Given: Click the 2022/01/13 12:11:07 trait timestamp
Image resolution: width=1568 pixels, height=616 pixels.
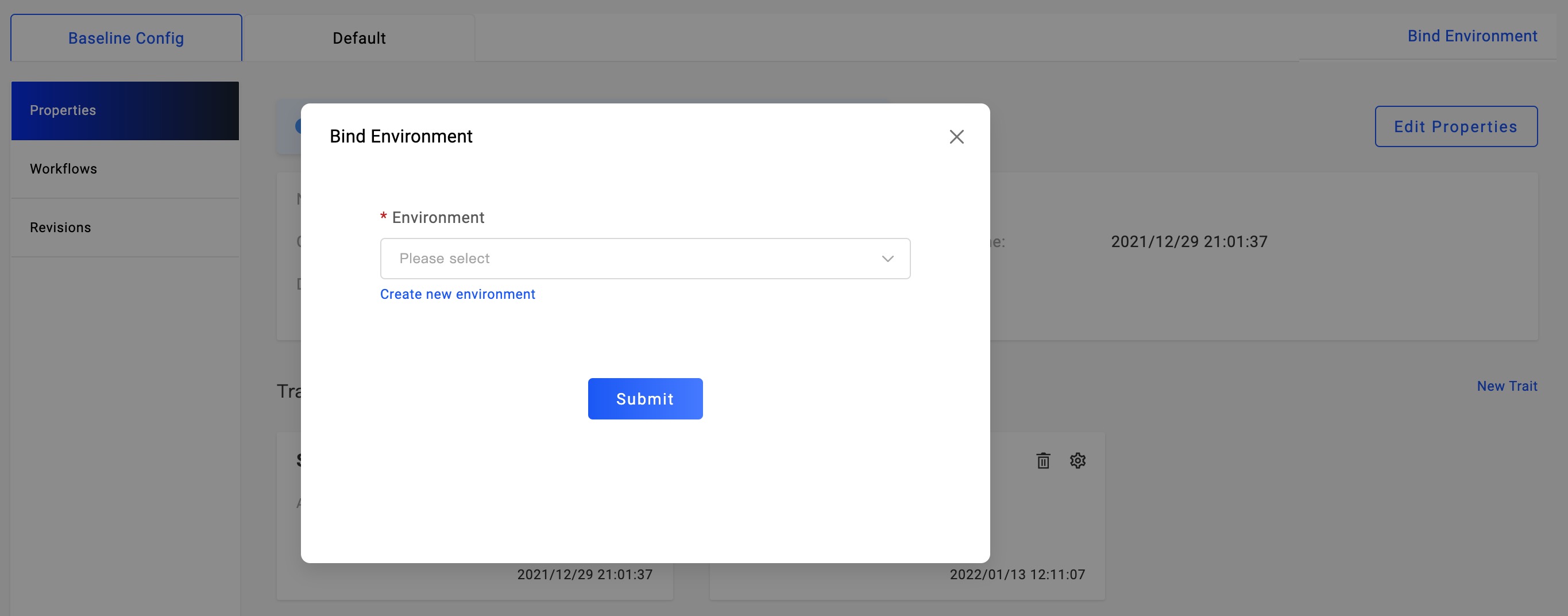Looking at the screenshot, I should point(1017,575).
